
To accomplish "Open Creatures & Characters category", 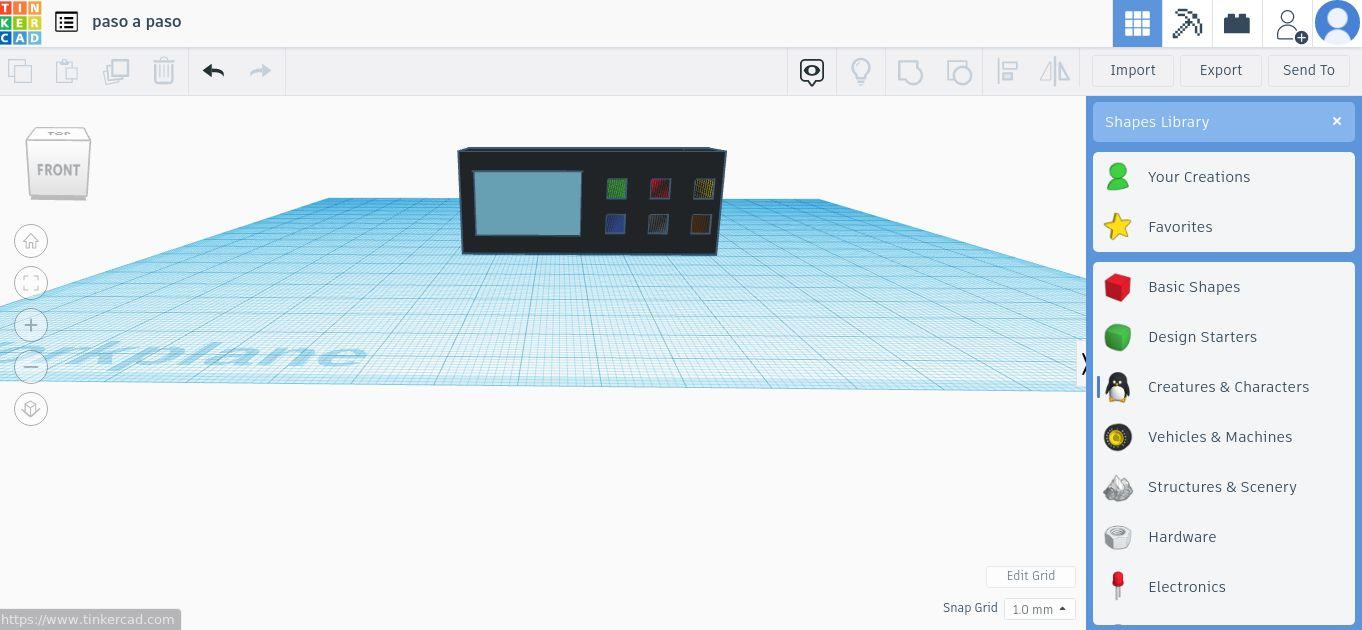I will [x=1224, y=387].
